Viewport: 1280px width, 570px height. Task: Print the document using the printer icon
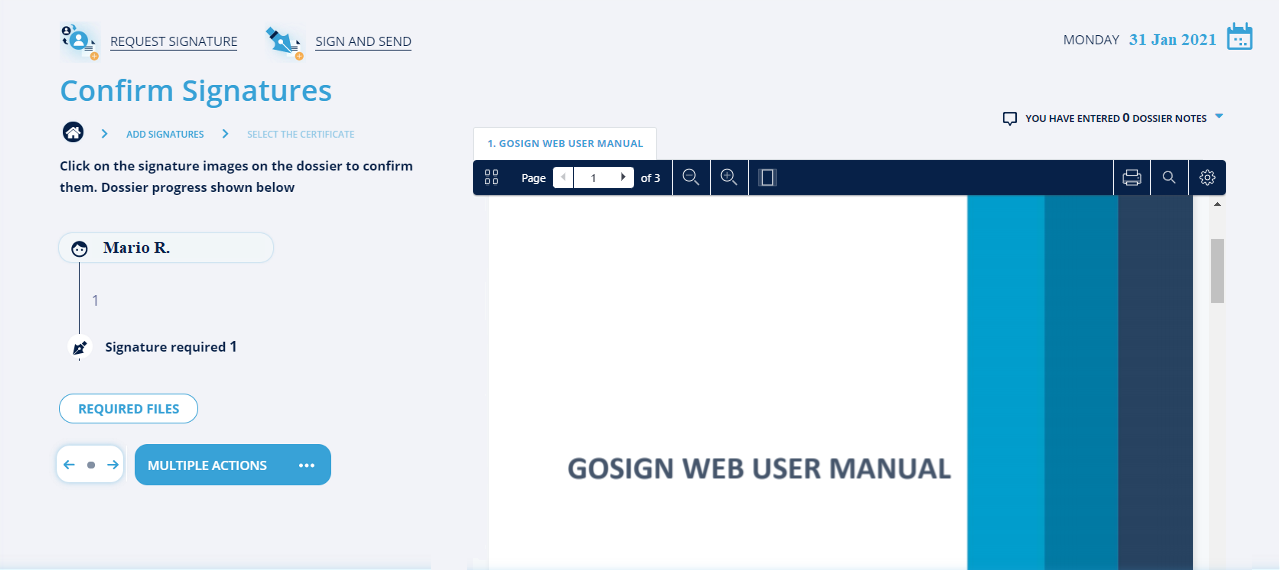1131,177
